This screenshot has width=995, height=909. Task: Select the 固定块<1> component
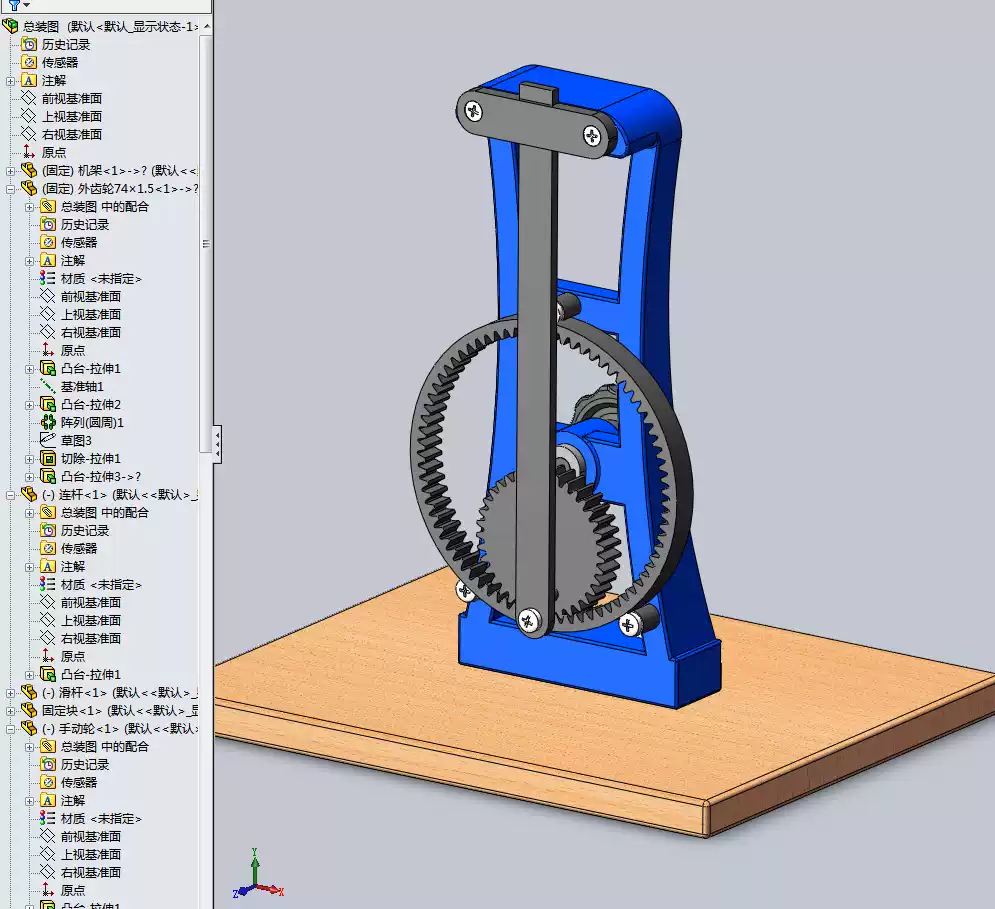pyautogui.click(x=70, y=709)
